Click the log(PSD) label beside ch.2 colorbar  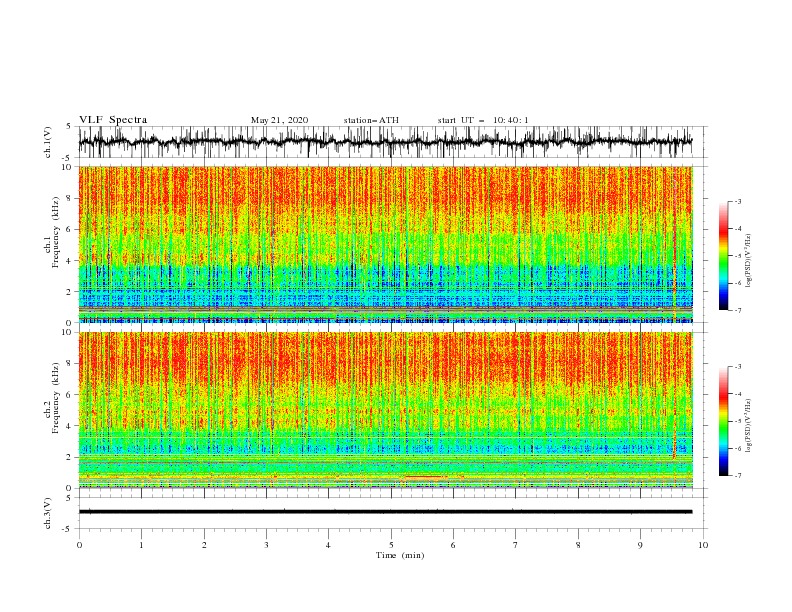pyautogui.click(x=749, y=425)
